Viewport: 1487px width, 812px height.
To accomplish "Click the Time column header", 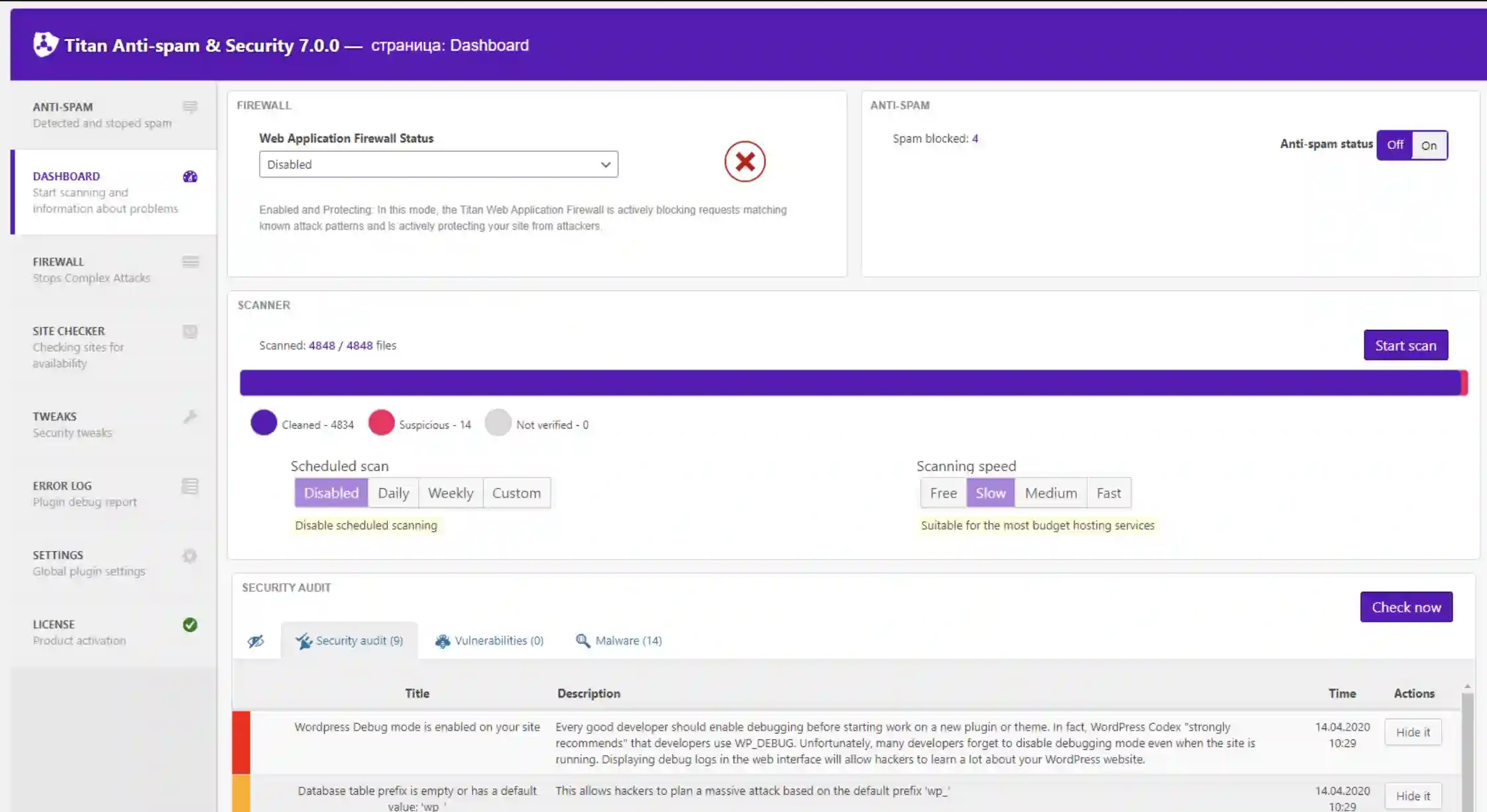I will coord(1342,693).
